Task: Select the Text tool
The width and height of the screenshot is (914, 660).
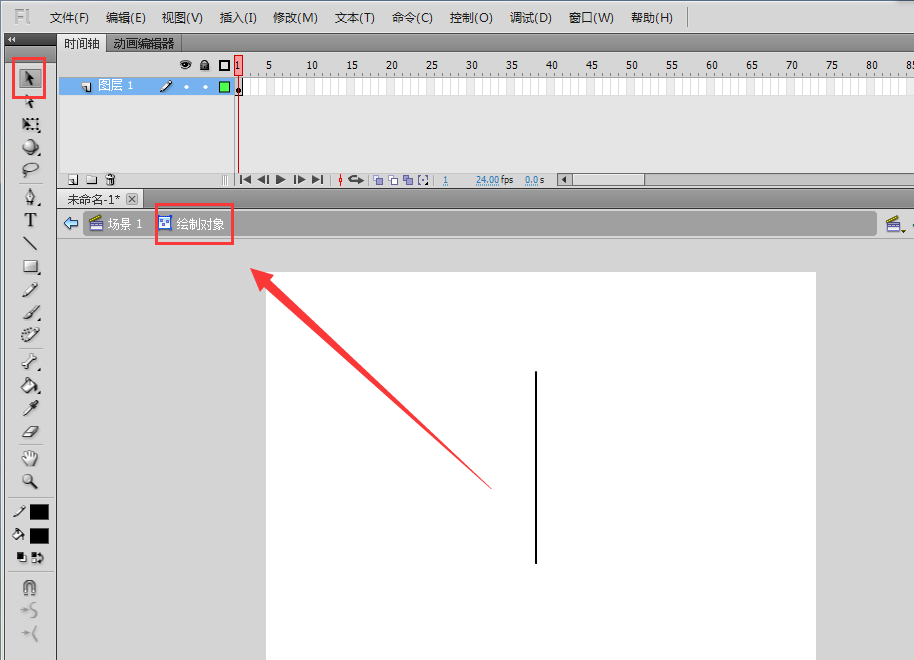Action: coord(30,220)
